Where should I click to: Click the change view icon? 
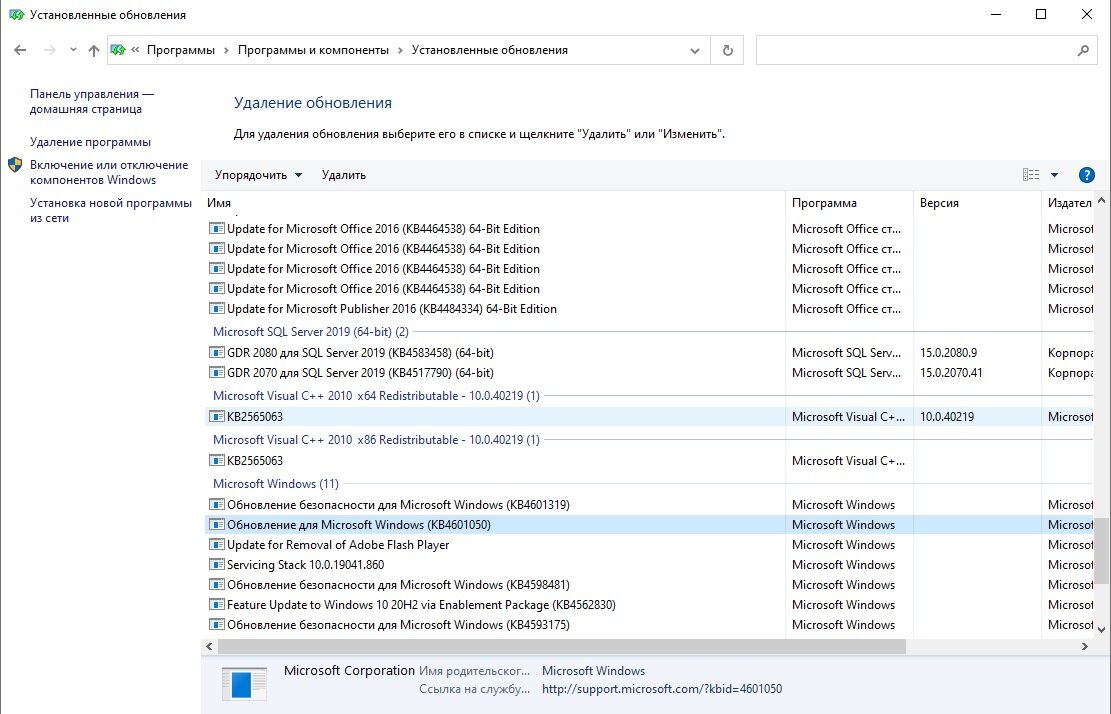[1031, 175]
